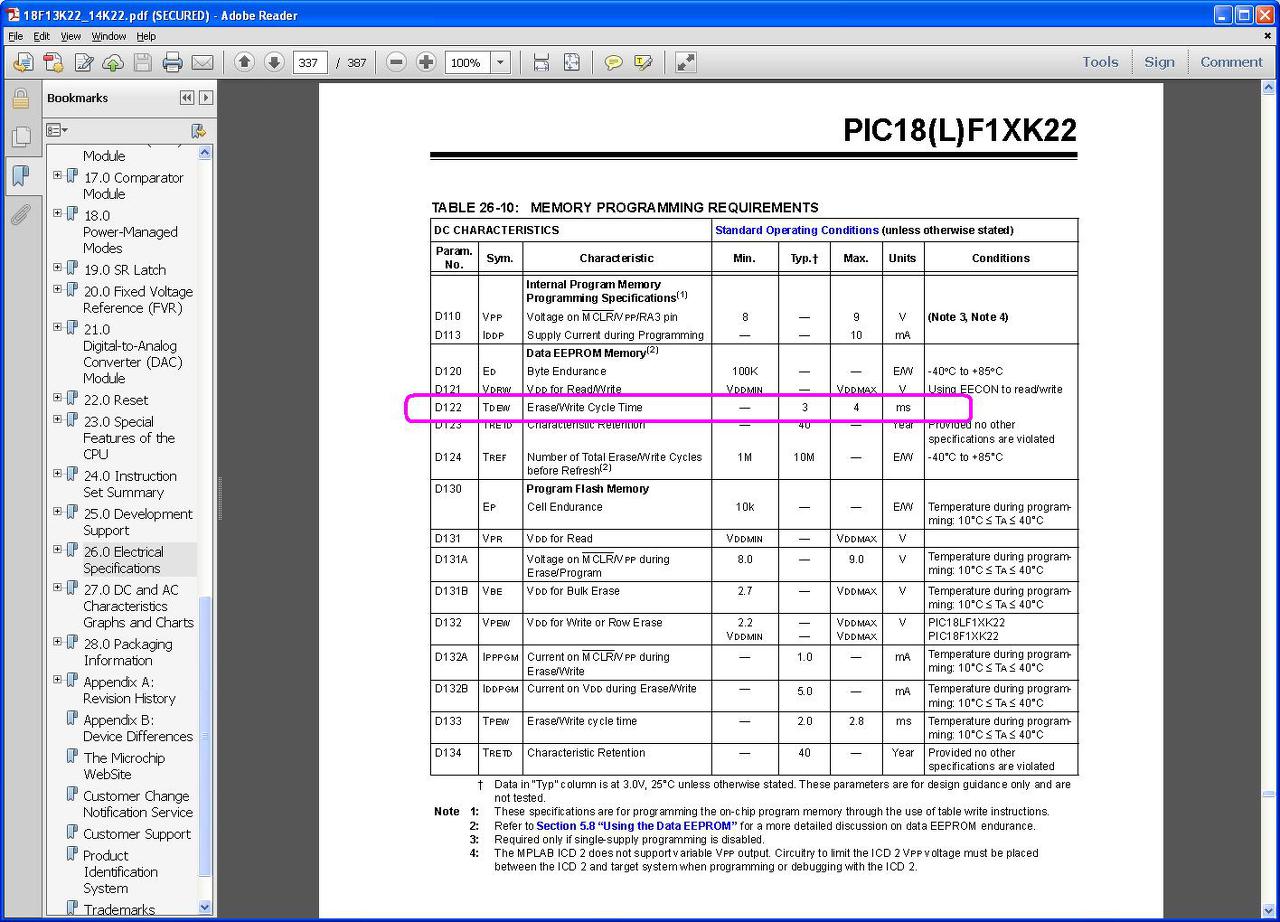Open the Tools pane

point(1100,62)
